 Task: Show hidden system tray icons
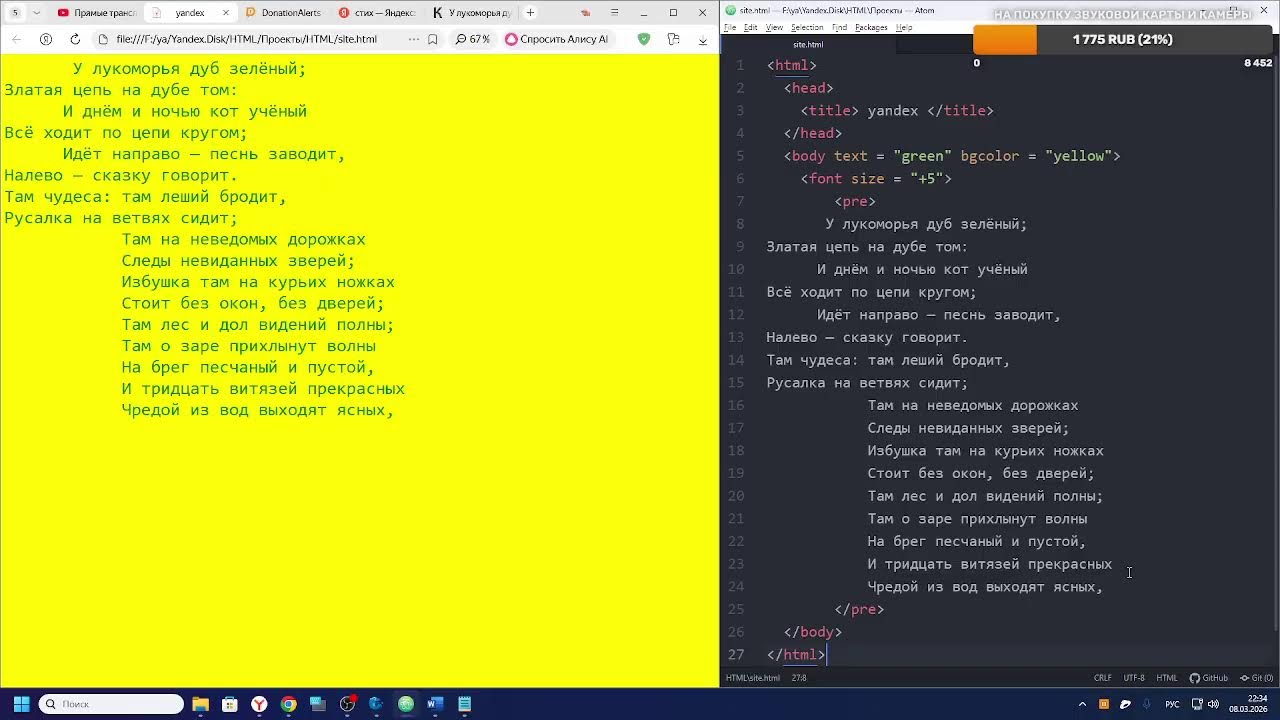click(1083, 704)
